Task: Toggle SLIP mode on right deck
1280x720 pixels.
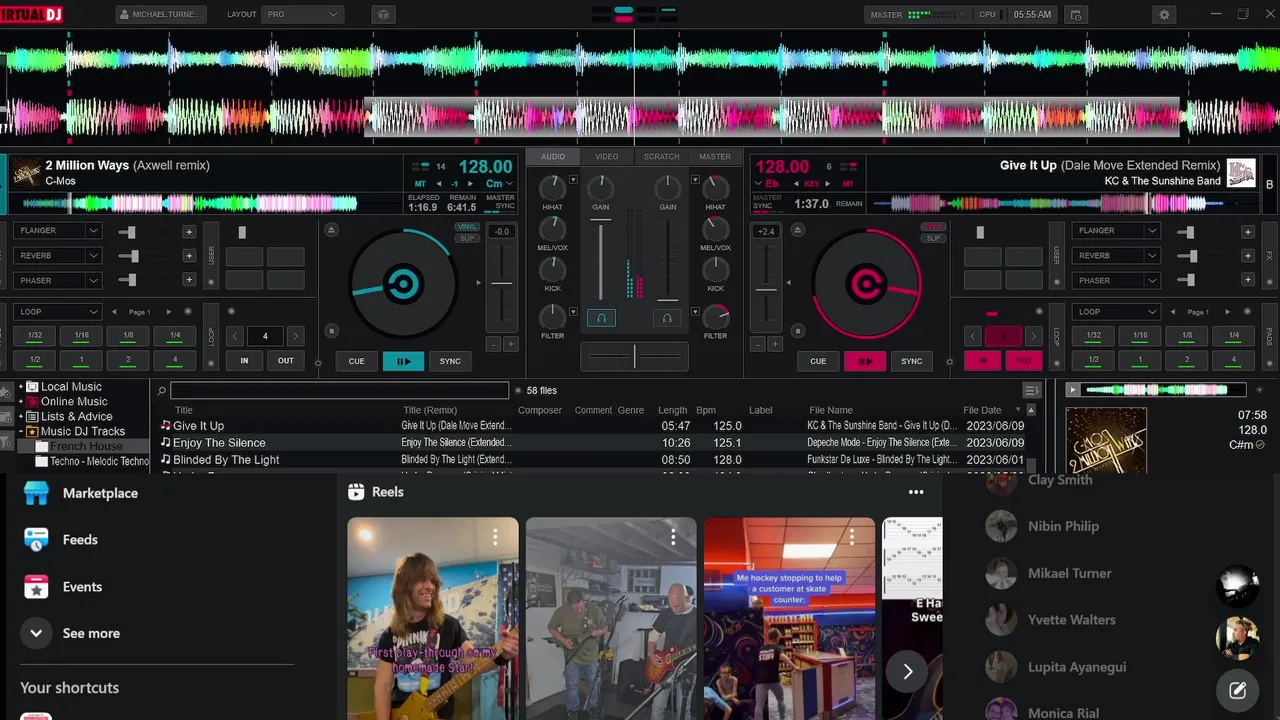Action: 933,238
